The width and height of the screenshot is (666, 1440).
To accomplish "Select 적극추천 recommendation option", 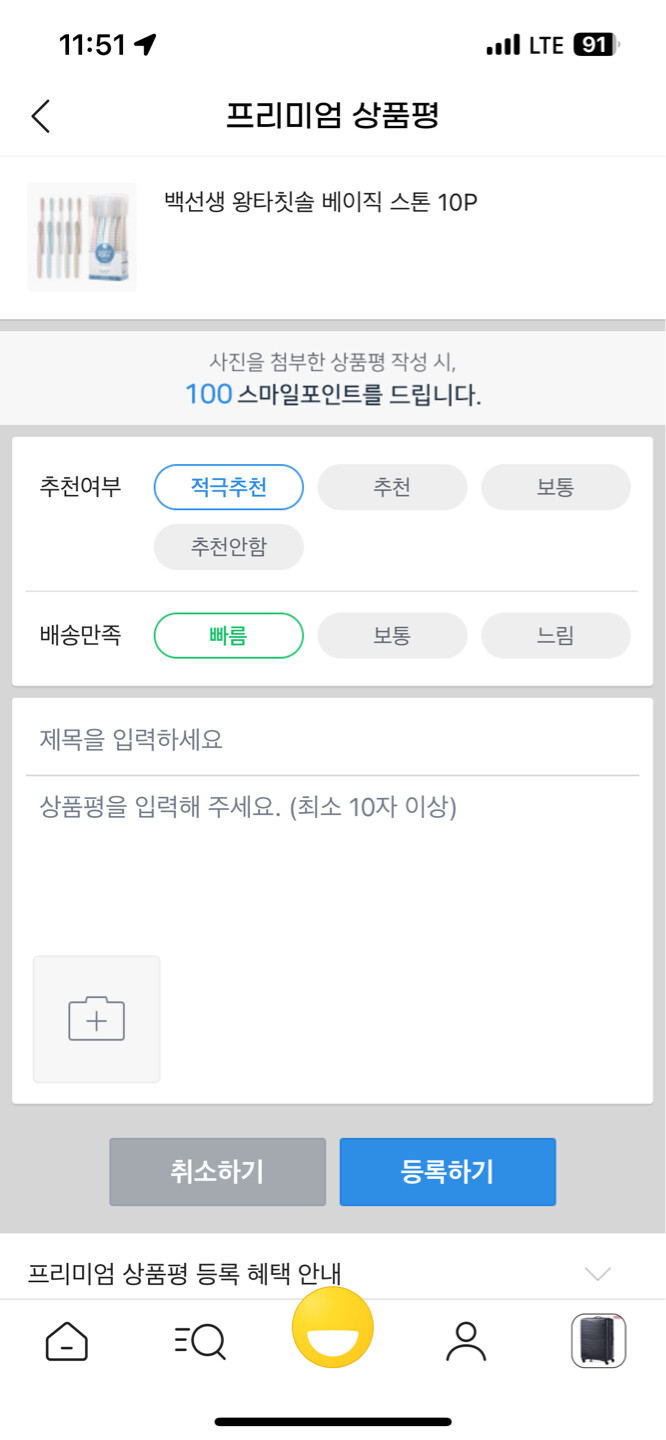I will [228, 488].
